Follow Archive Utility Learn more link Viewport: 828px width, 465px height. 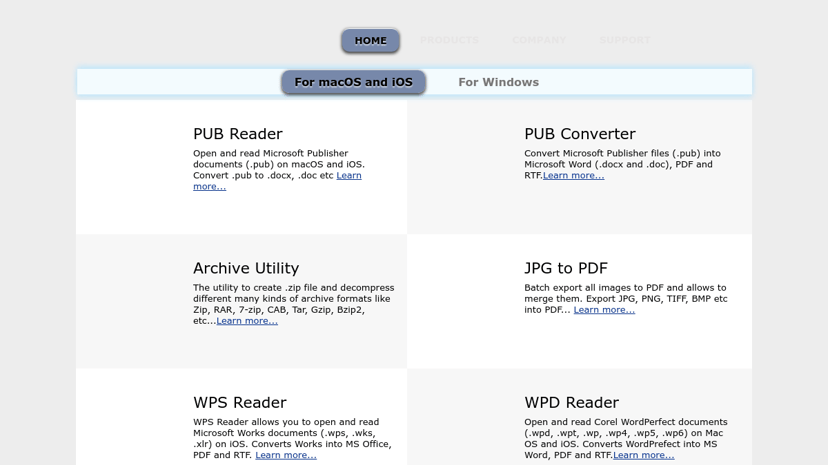click(247, 321)
